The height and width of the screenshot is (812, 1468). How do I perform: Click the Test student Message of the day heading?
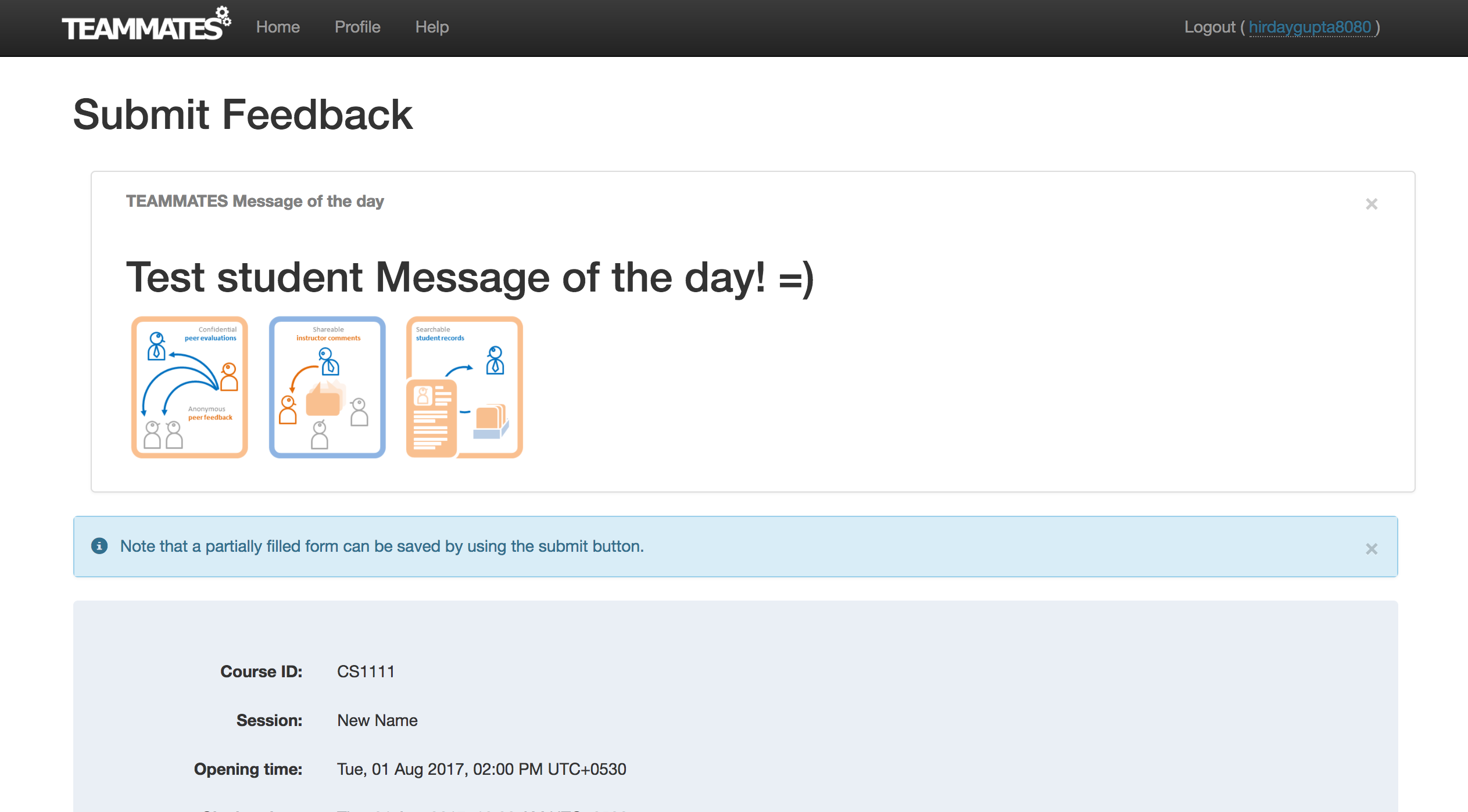470,278
